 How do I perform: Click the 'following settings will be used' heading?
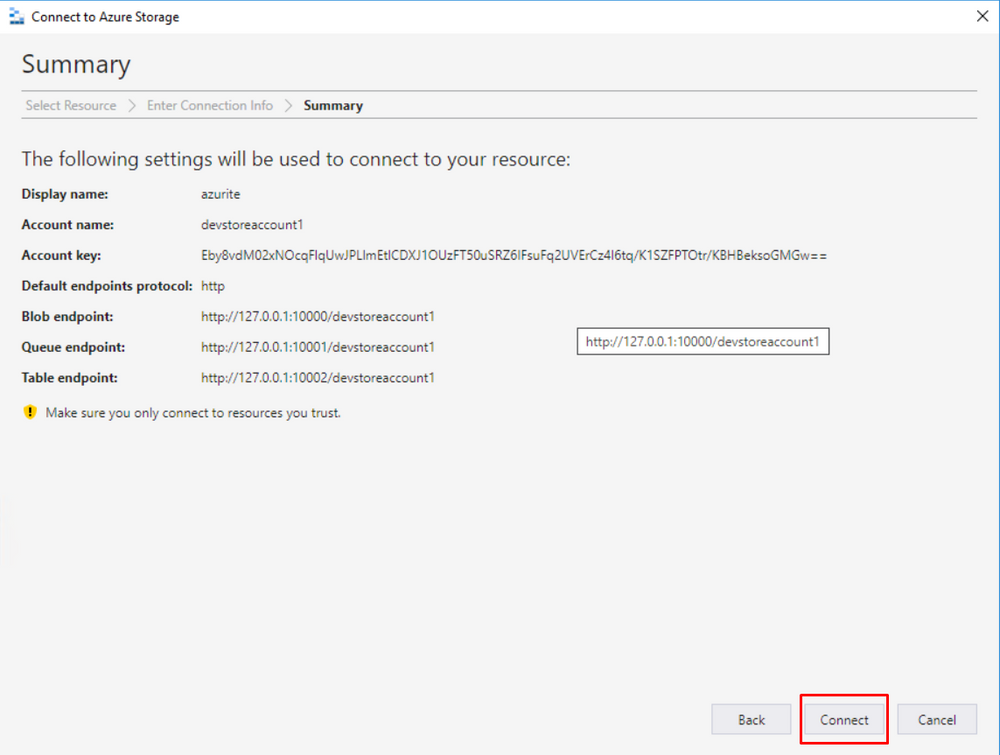[x=296, y=159]
